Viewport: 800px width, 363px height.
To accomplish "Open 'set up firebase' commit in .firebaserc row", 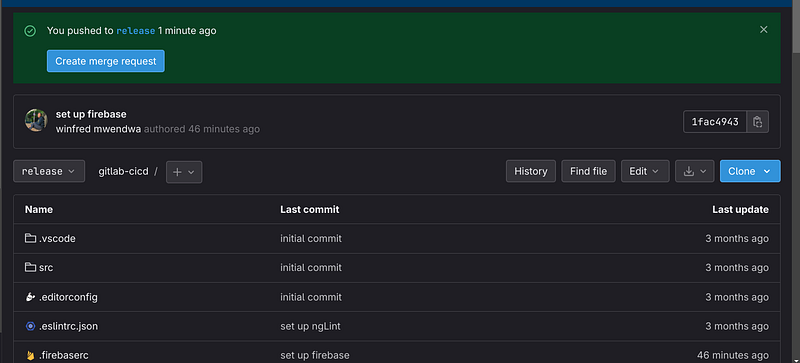I will click(x=315, y=355).
